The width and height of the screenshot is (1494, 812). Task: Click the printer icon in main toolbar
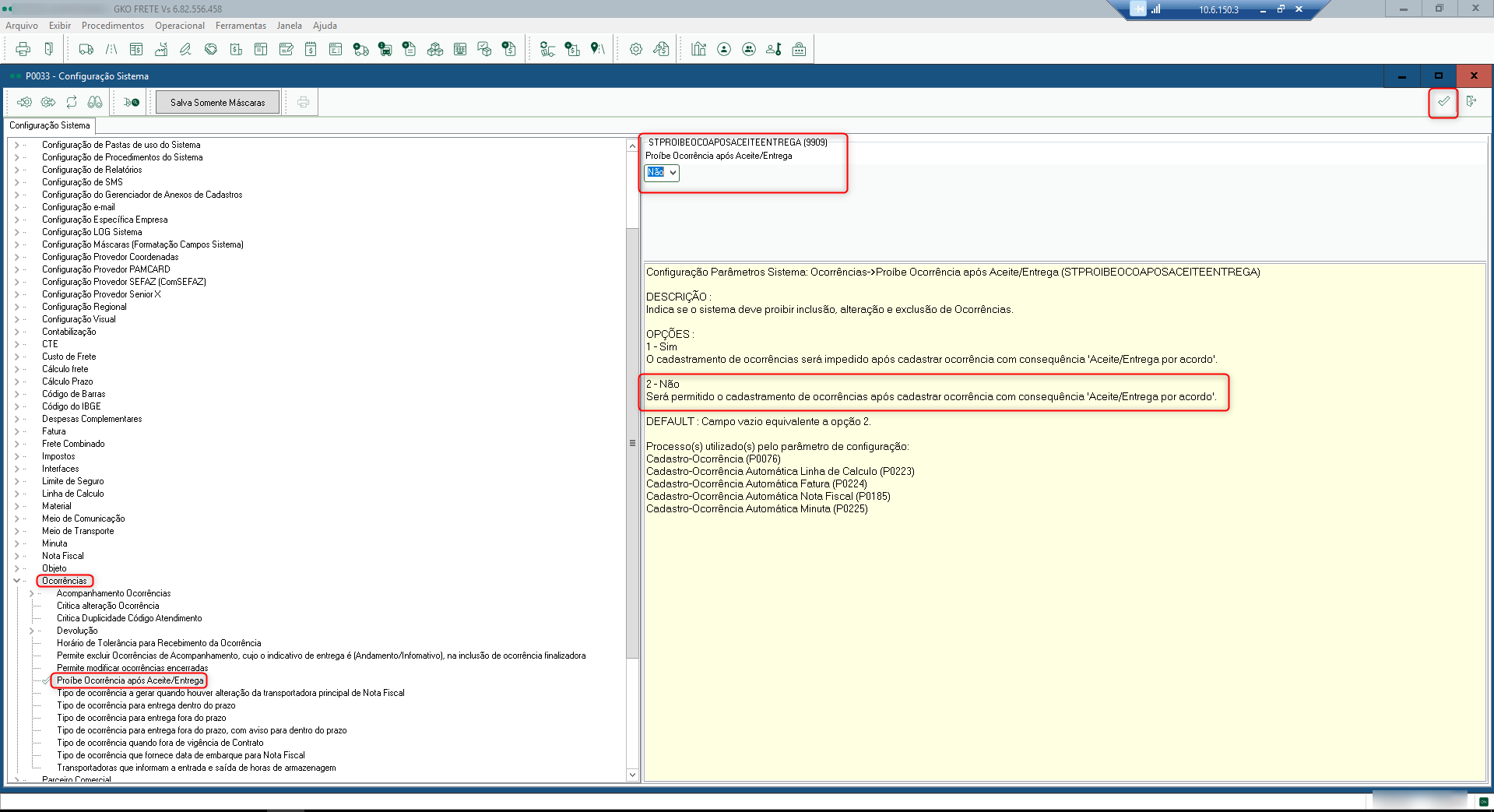(23, 49)
